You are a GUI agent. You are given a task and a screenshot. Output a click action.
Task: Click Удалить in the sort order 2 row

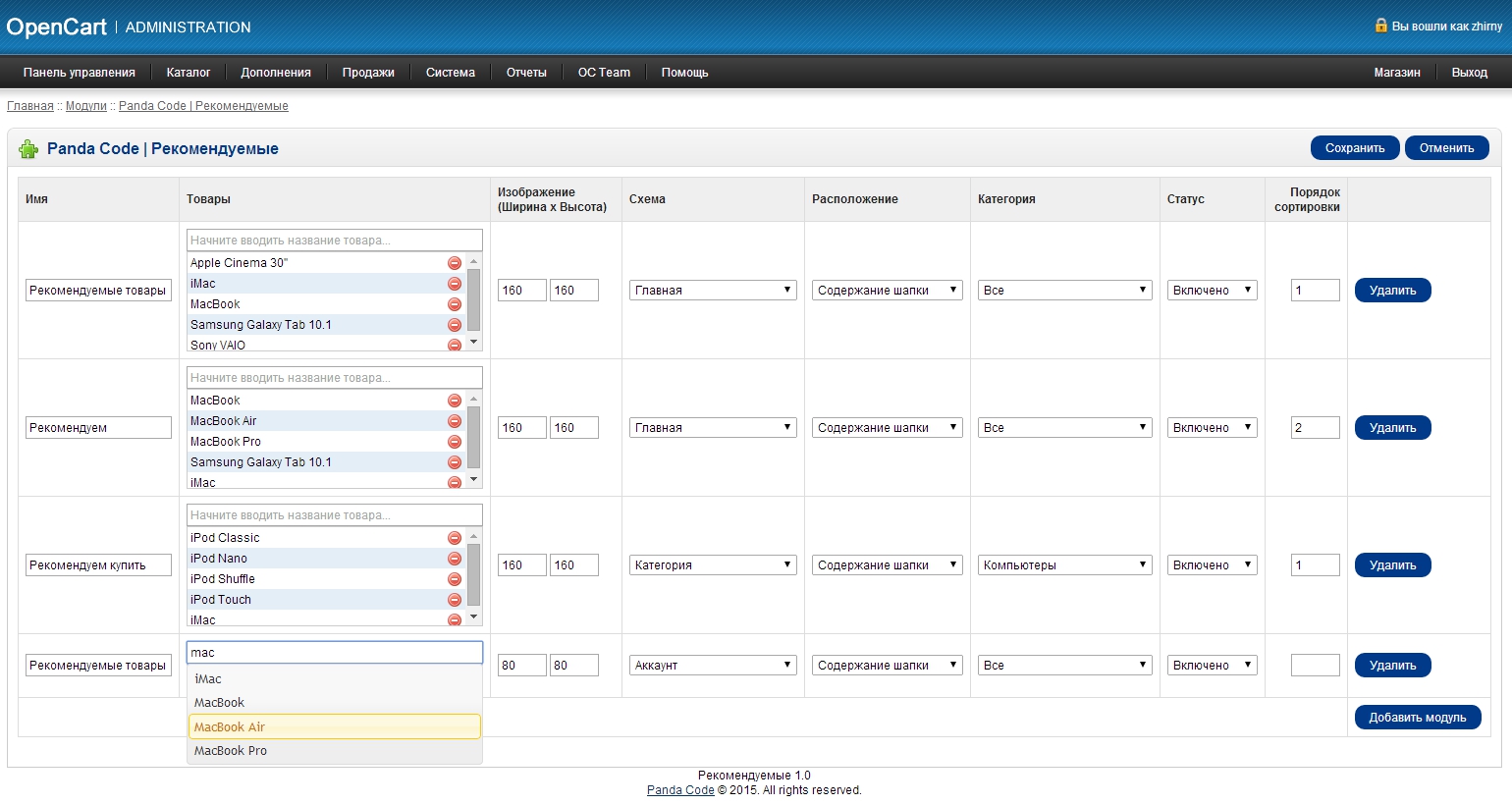[1393, 428]
